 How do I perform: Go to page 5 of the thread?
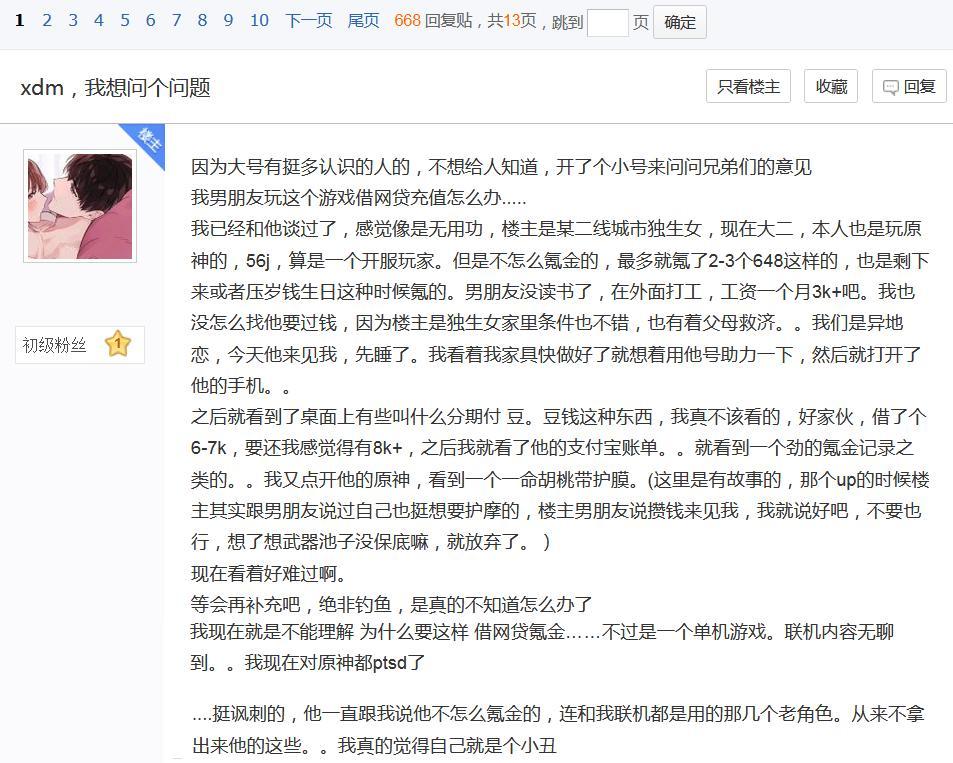[x=125, y=21]
